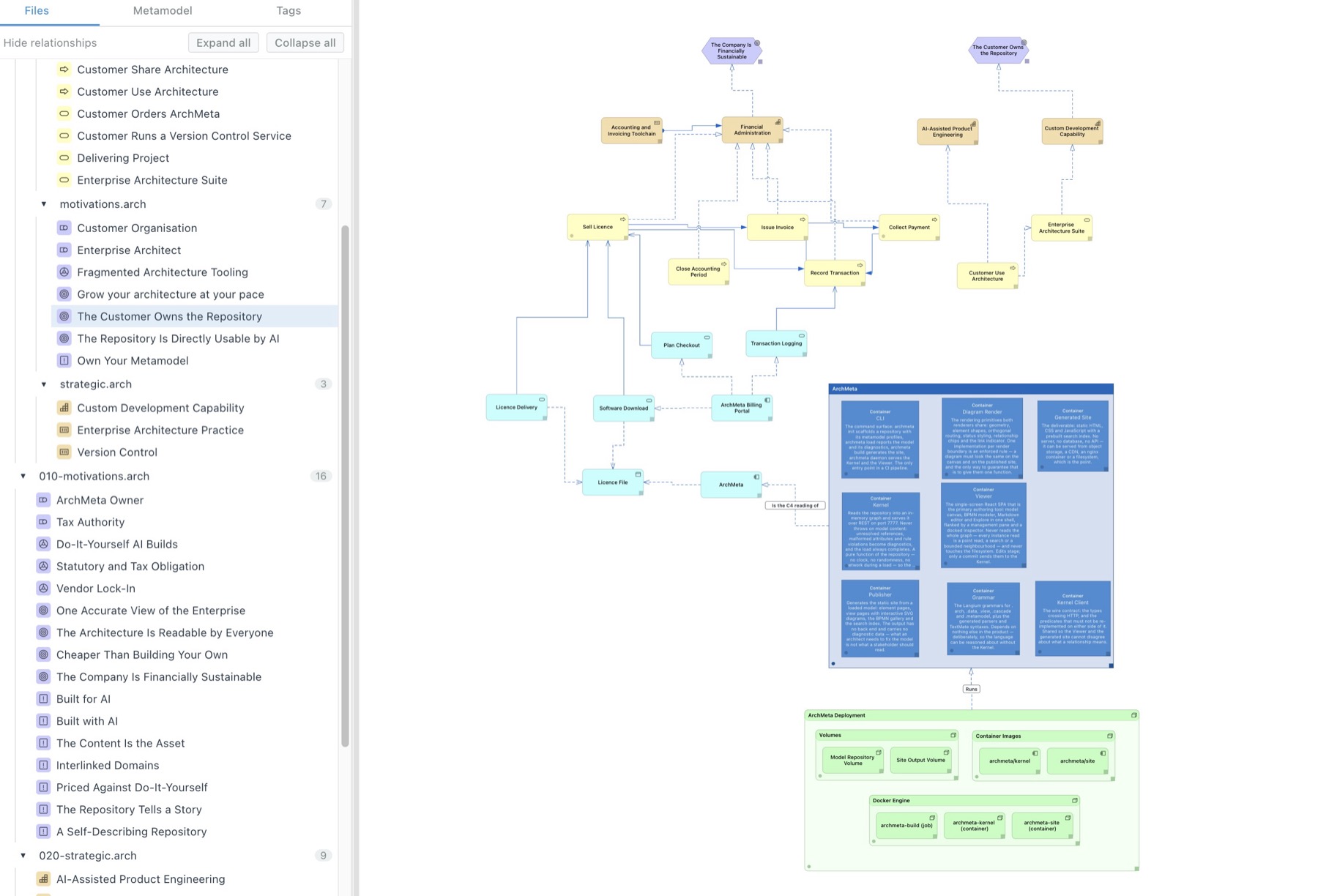Viewport: 1318px width, 896px height.
Task: Click the Built for AI principle icon
Action: pyautogui.click(x=44, y=699)
